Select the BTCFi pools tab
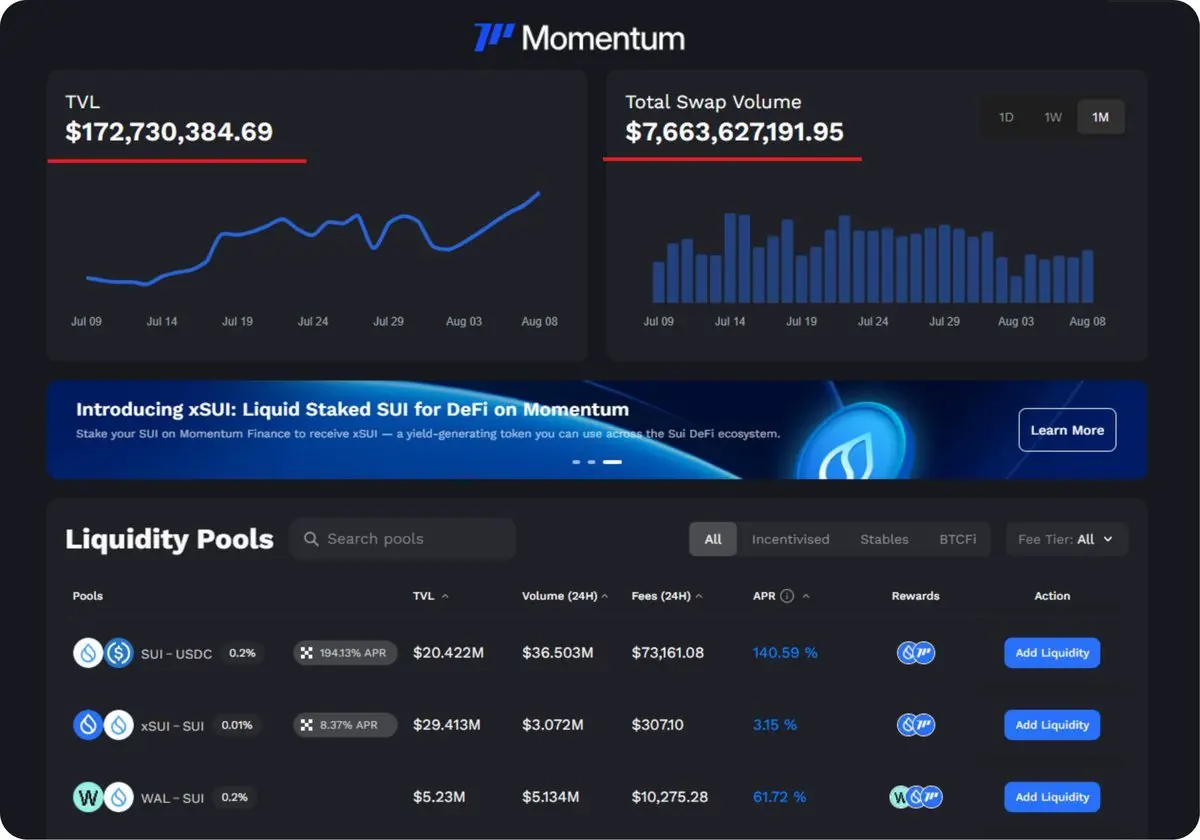This screenshot has height=840, width=1200. click(x=958, y=539)
